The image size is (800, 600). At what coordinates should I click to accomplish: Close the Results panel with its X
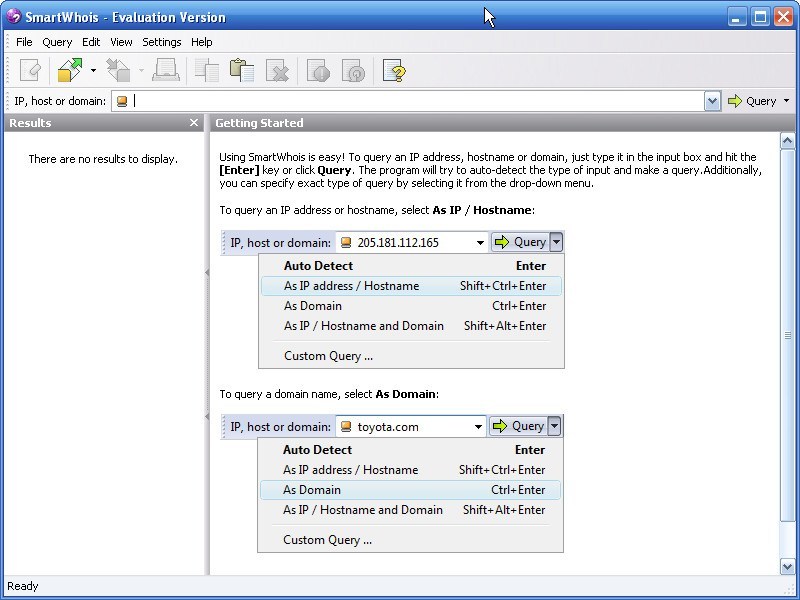tap(195, 123)
